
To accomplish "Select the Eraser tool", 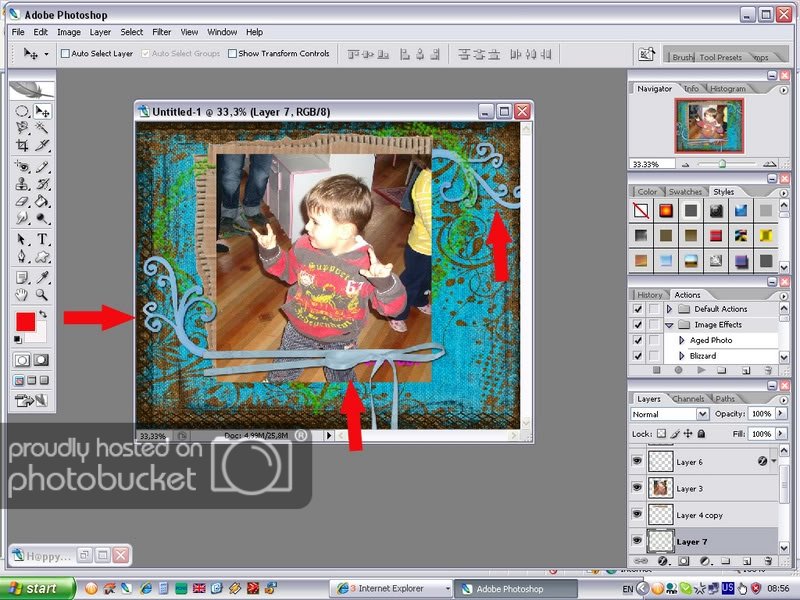I will pyautogui.click(x=22, y=201).
